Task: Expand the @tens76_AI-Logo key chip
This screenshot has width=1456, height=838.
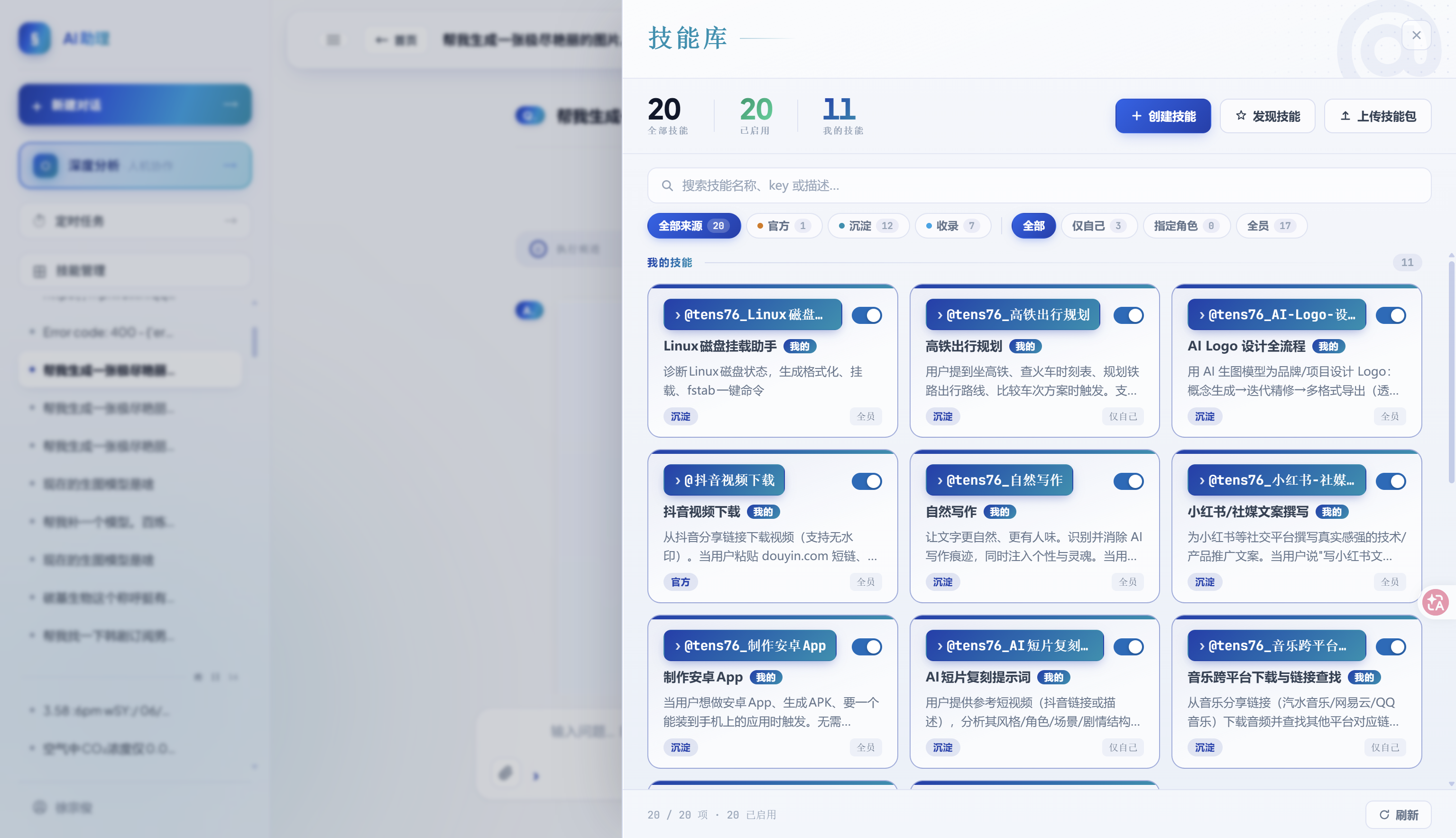Action: [x=1276, y=315]
